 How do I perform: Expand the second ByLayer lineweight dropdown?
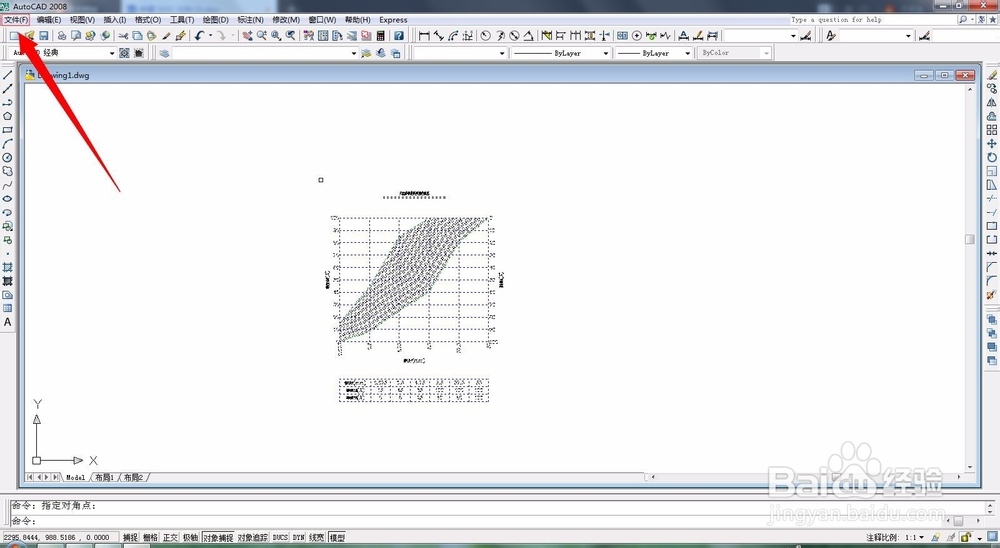click(687, 53)
